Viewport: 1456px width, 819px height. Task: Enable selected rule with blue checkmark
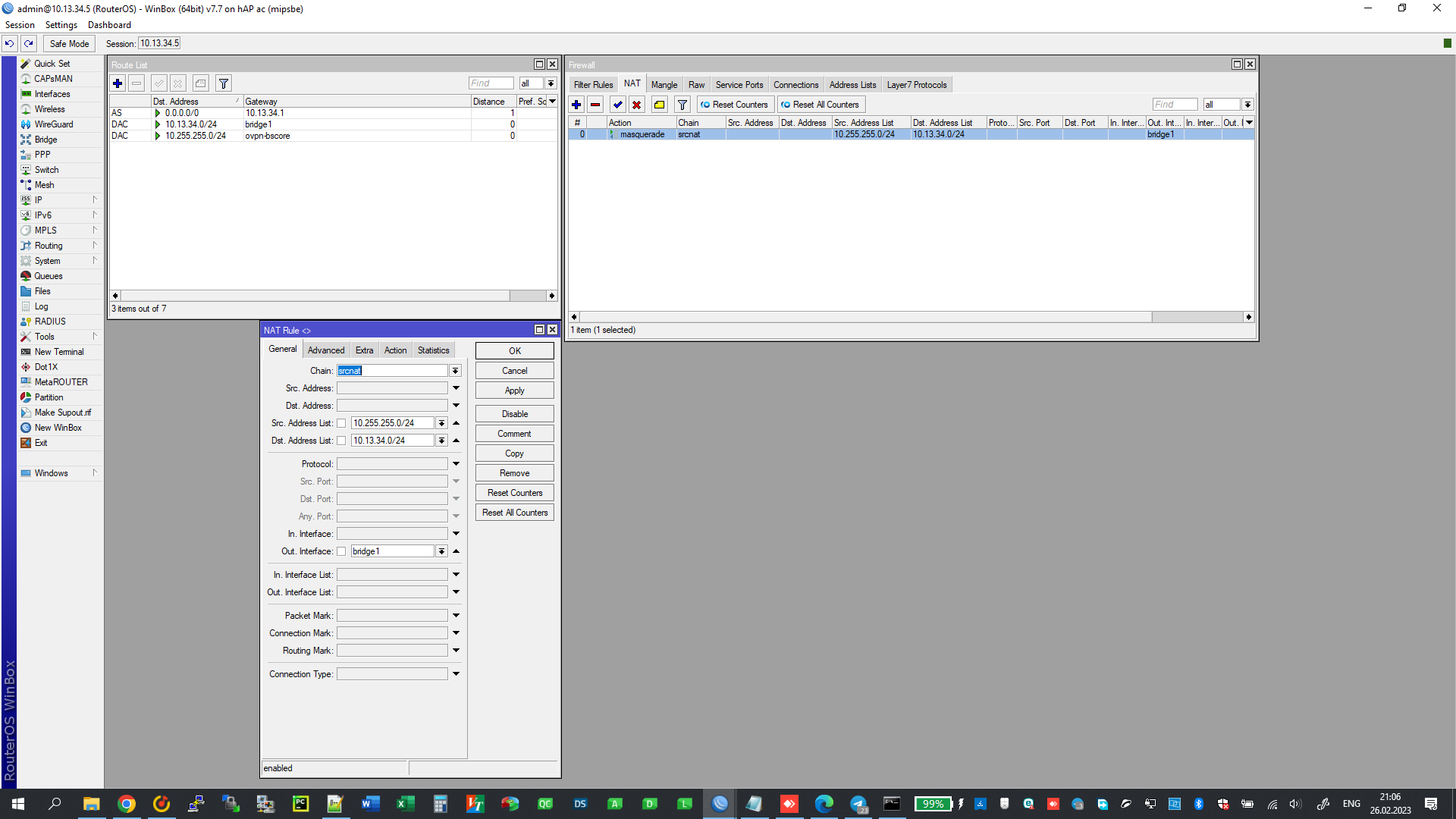click(x=618, y=105)
